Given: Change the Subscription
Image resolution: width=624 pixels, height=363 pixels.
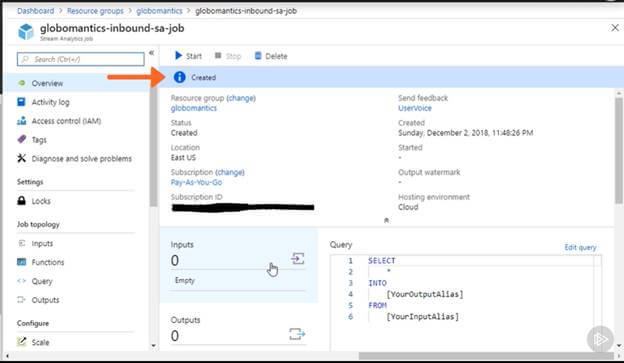Looking at the screenshot, I should point(230,172).
